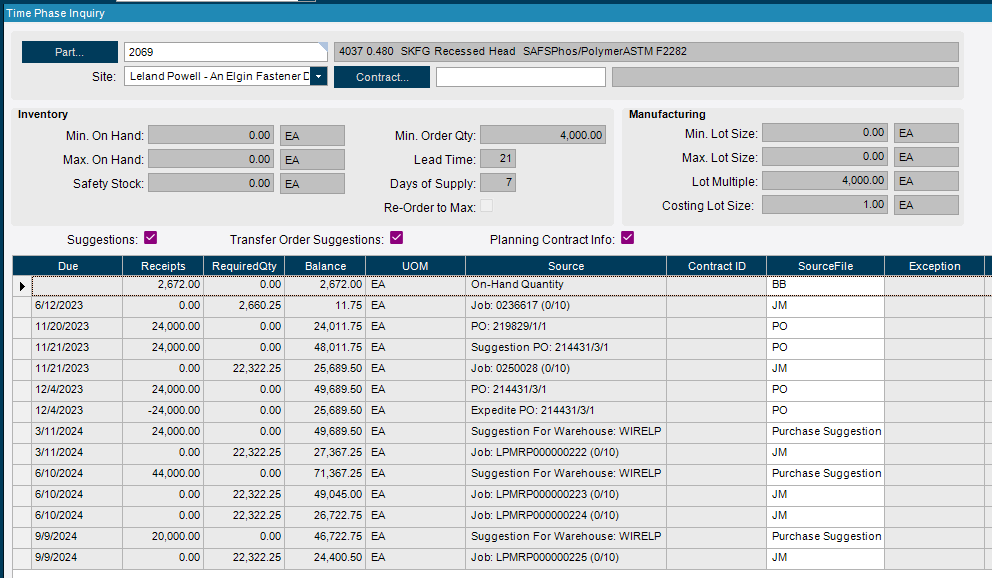Click the Costing Lot Size value 1.00
Image resolution: width=992 pixels, height=578 pixels.
click(x=825, y=205)
